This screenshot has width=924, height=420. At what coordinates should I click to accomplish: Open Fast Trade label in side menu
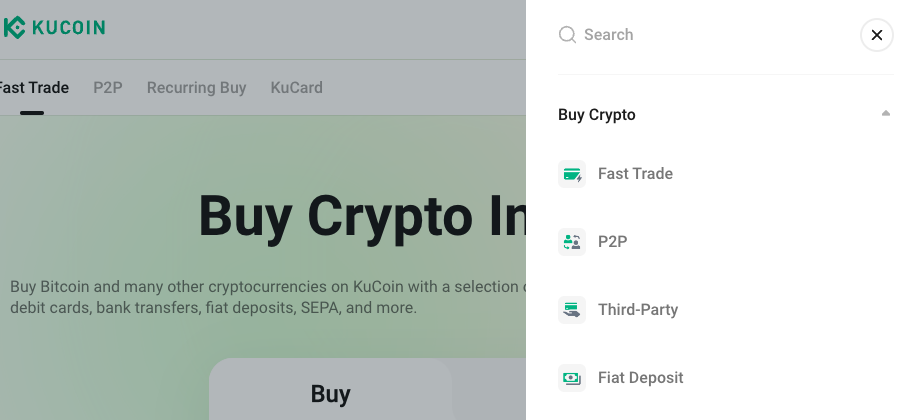click(635, 174)
